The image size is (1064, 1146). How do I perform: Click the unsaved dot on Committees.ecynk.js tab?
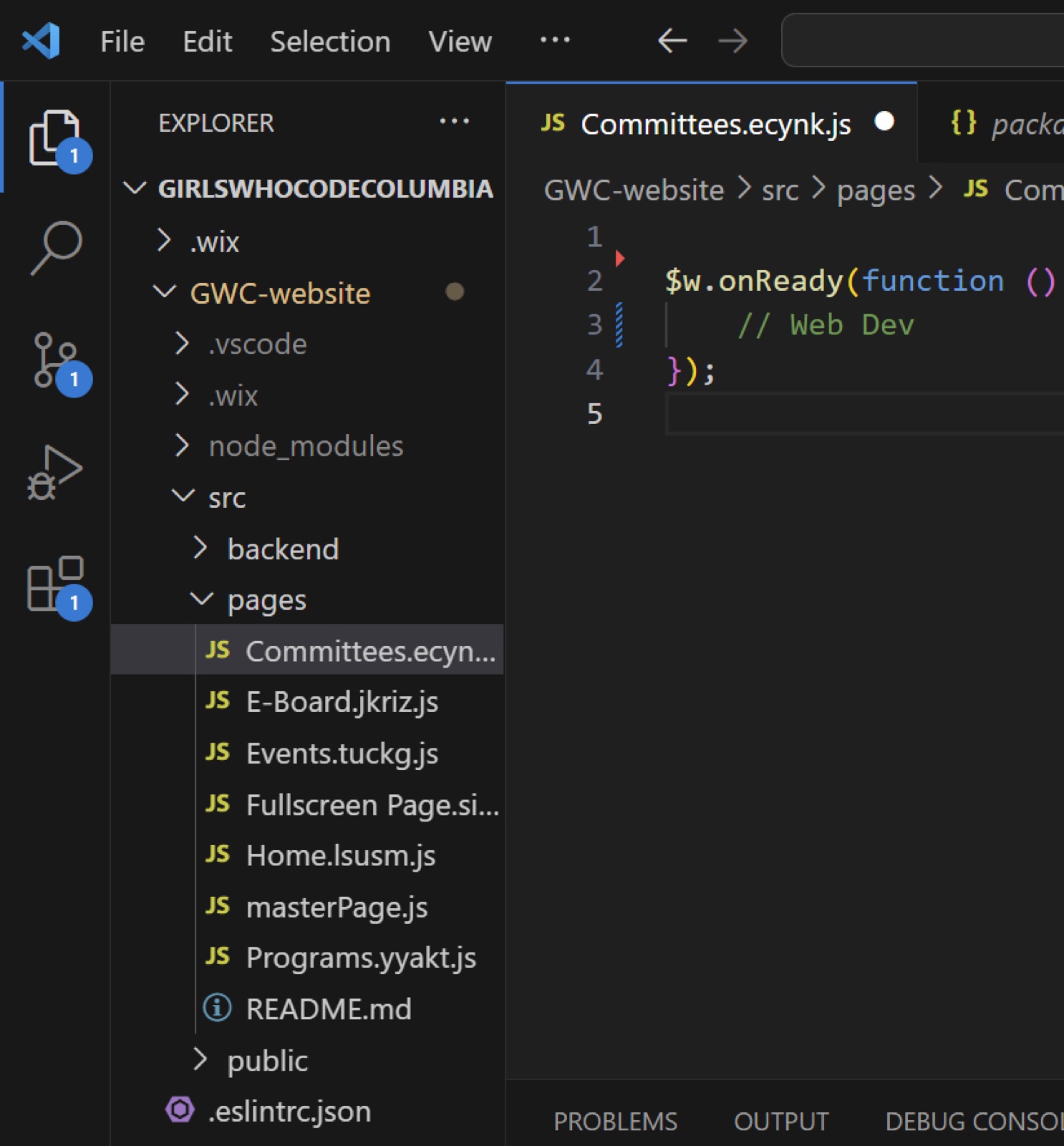click(884, 122)
